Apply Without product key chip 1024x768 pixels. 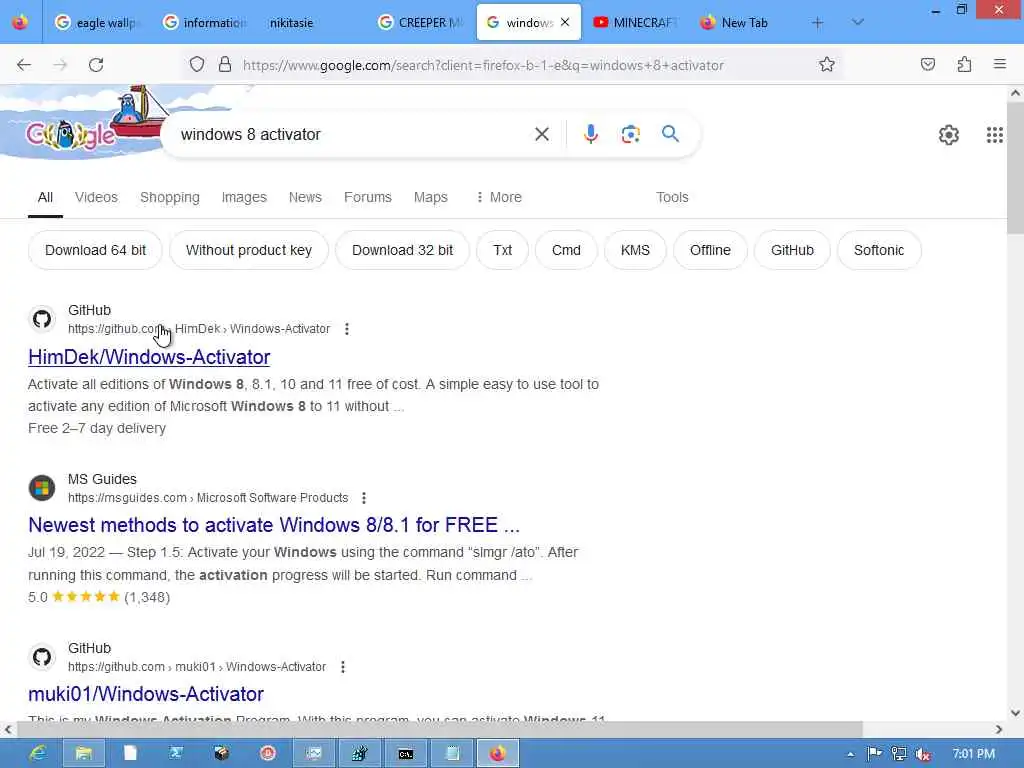(x=249, y=250)
